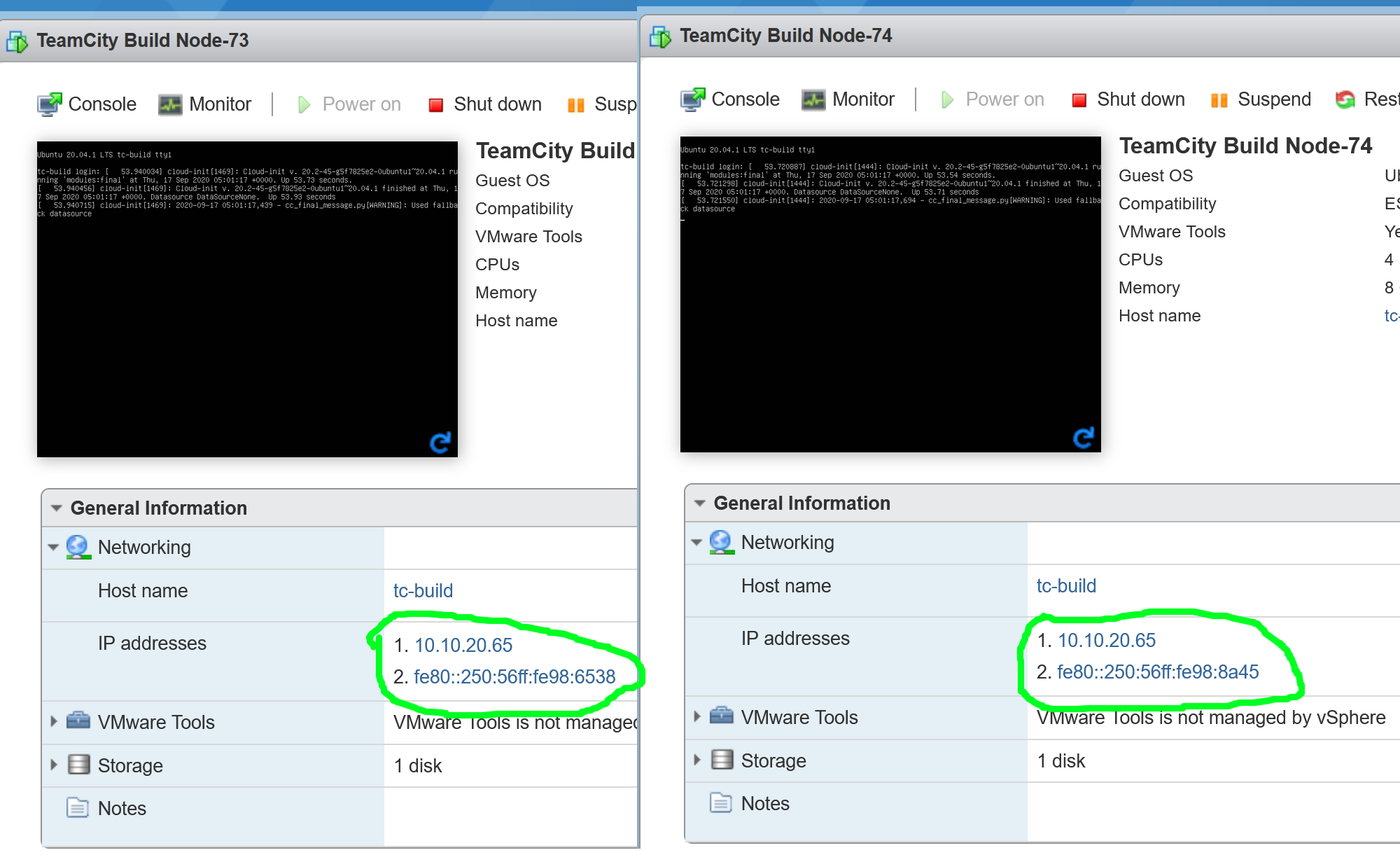Viewport: 1400px width, 862px height.
Task: Select 'IP addresses' label in Node-74
Action: (795, 639)
